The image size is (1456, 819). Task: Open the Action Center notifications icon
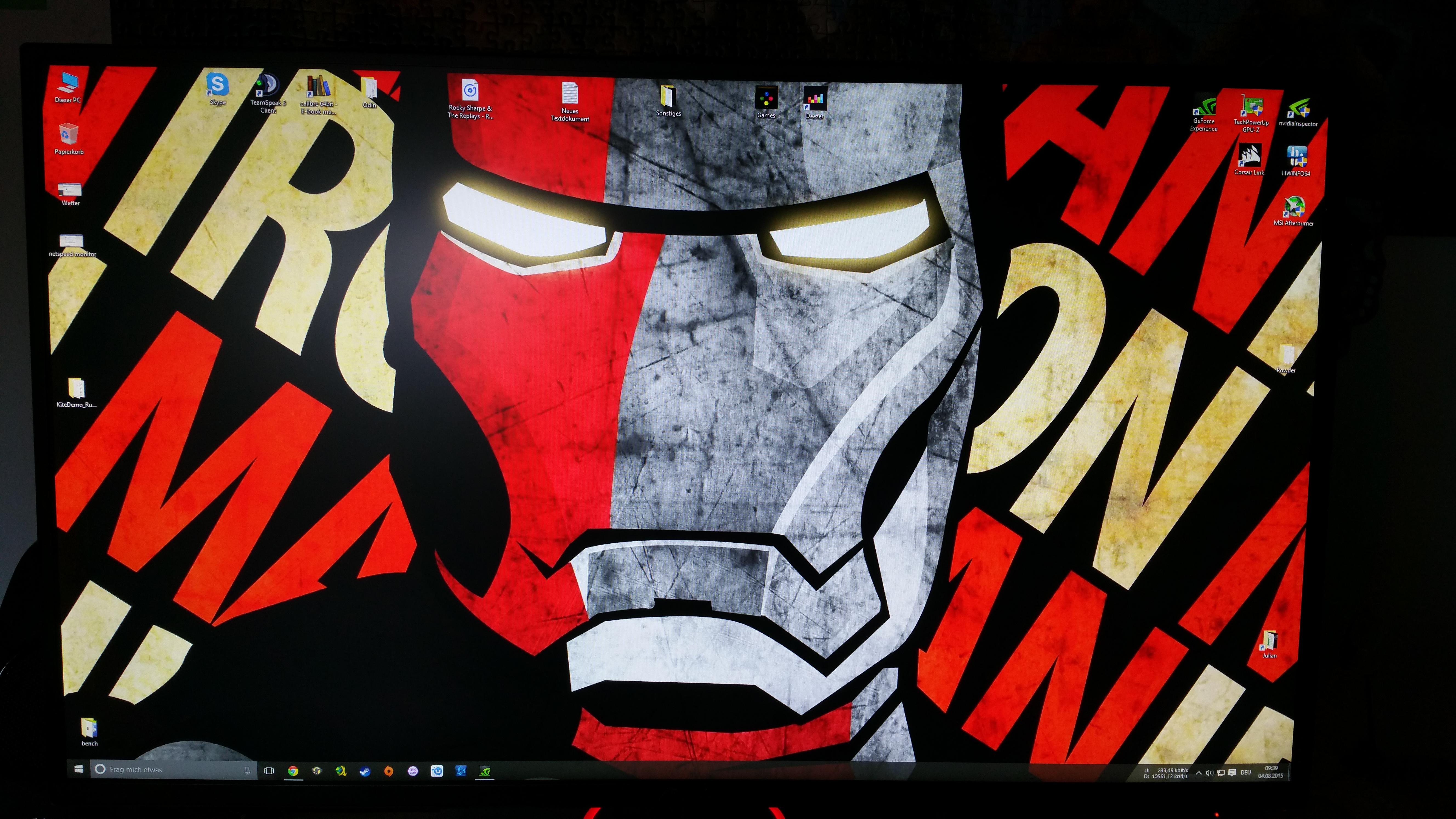[1232, 773]
